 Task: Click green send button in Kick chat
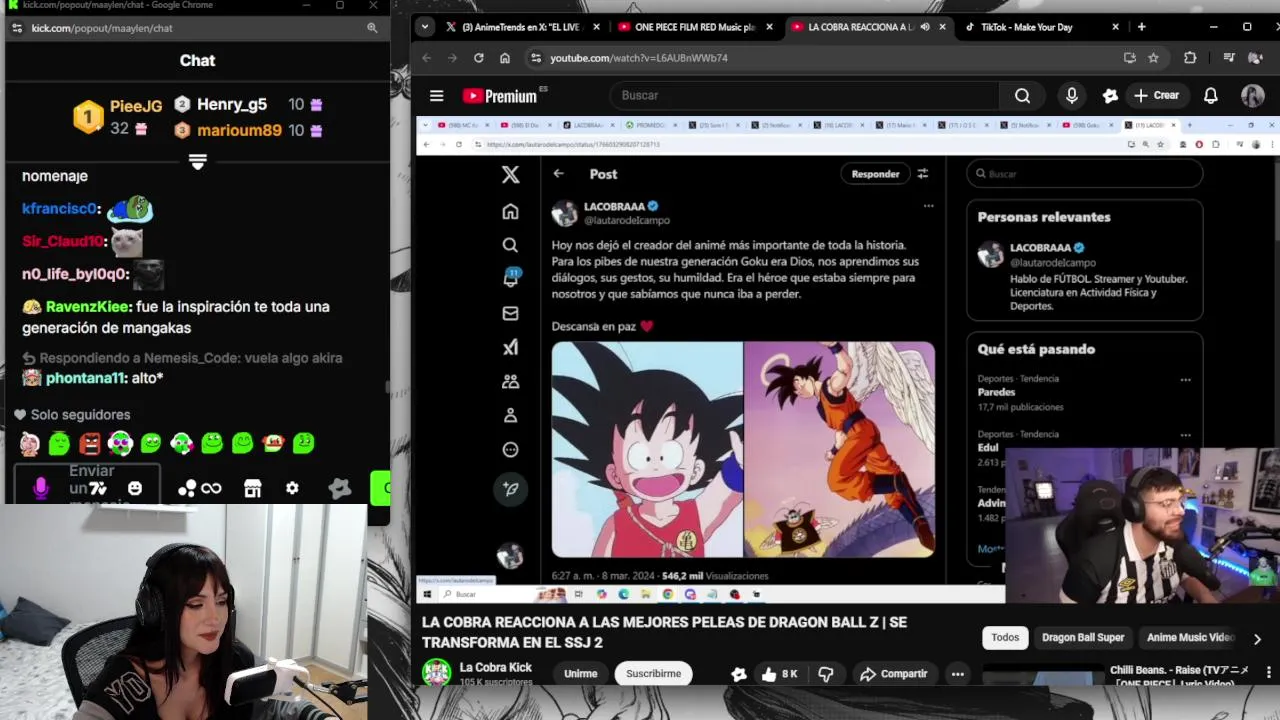coord(380,488)
